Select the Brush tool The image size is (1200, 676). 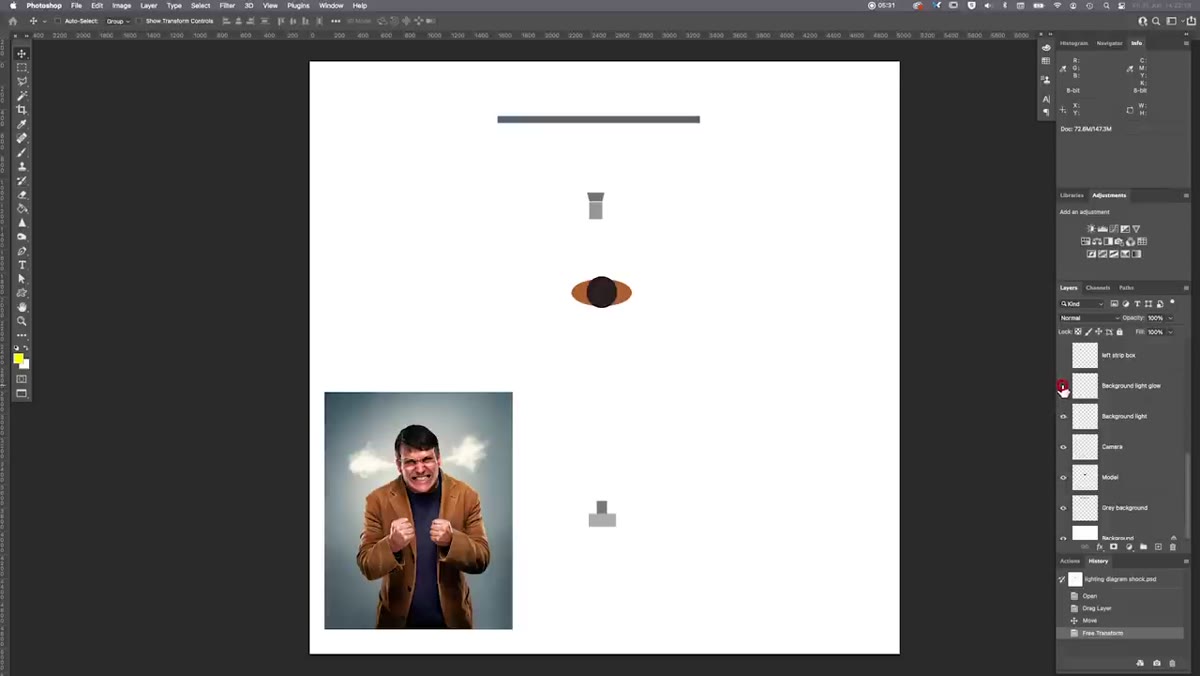22,152
